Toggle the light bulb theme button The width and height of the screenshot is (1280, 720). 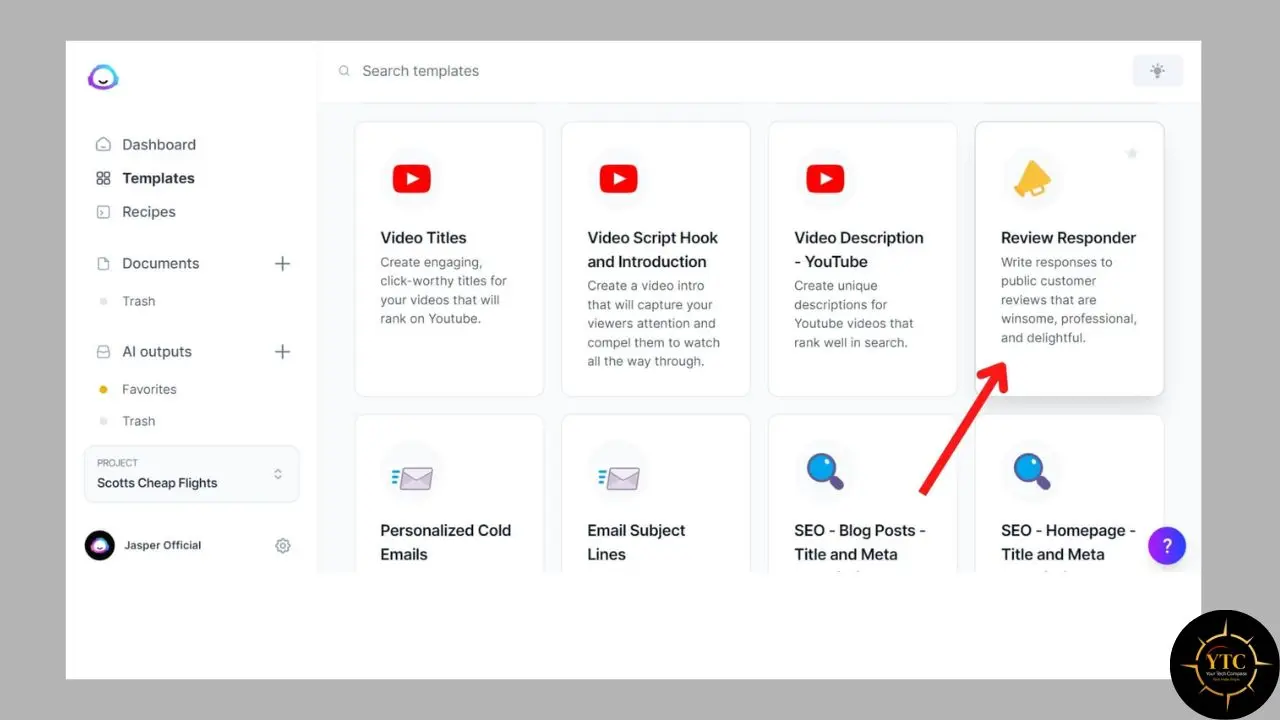point(1157,70)
